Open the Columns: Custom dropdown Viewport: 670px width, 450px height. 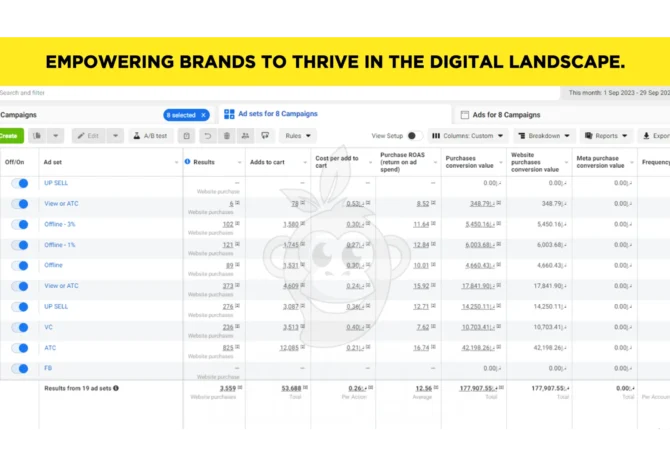coord(467,136)
